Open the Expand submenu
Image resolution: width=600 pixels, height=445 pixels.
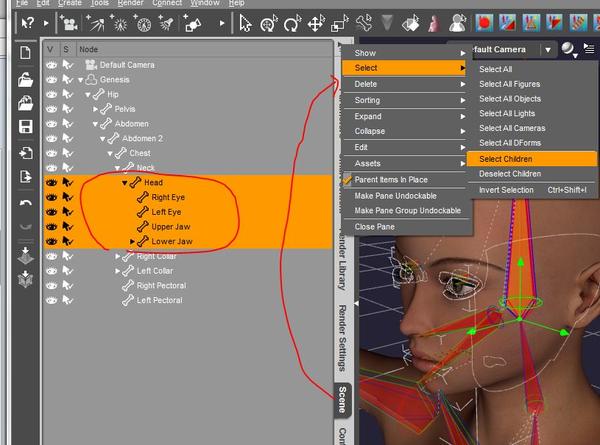point(405,116)
